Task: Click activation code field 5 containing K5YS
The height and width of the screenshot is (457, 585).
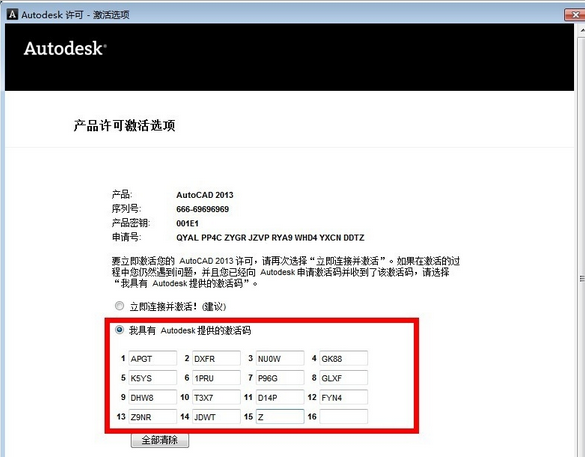Action: 153,378
